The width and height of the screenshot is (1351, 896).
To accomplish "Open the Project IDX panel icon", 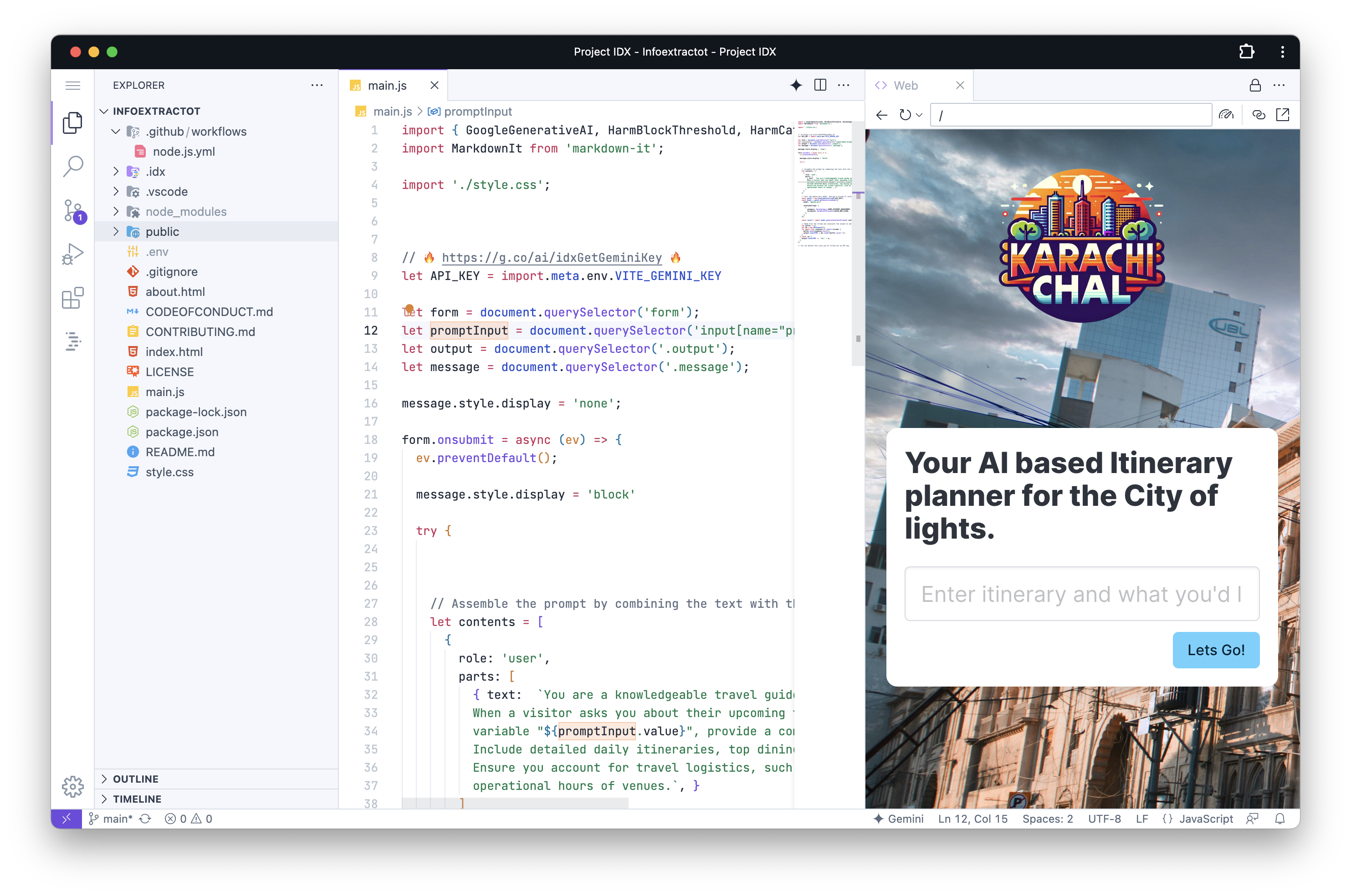I will [72, 341].
